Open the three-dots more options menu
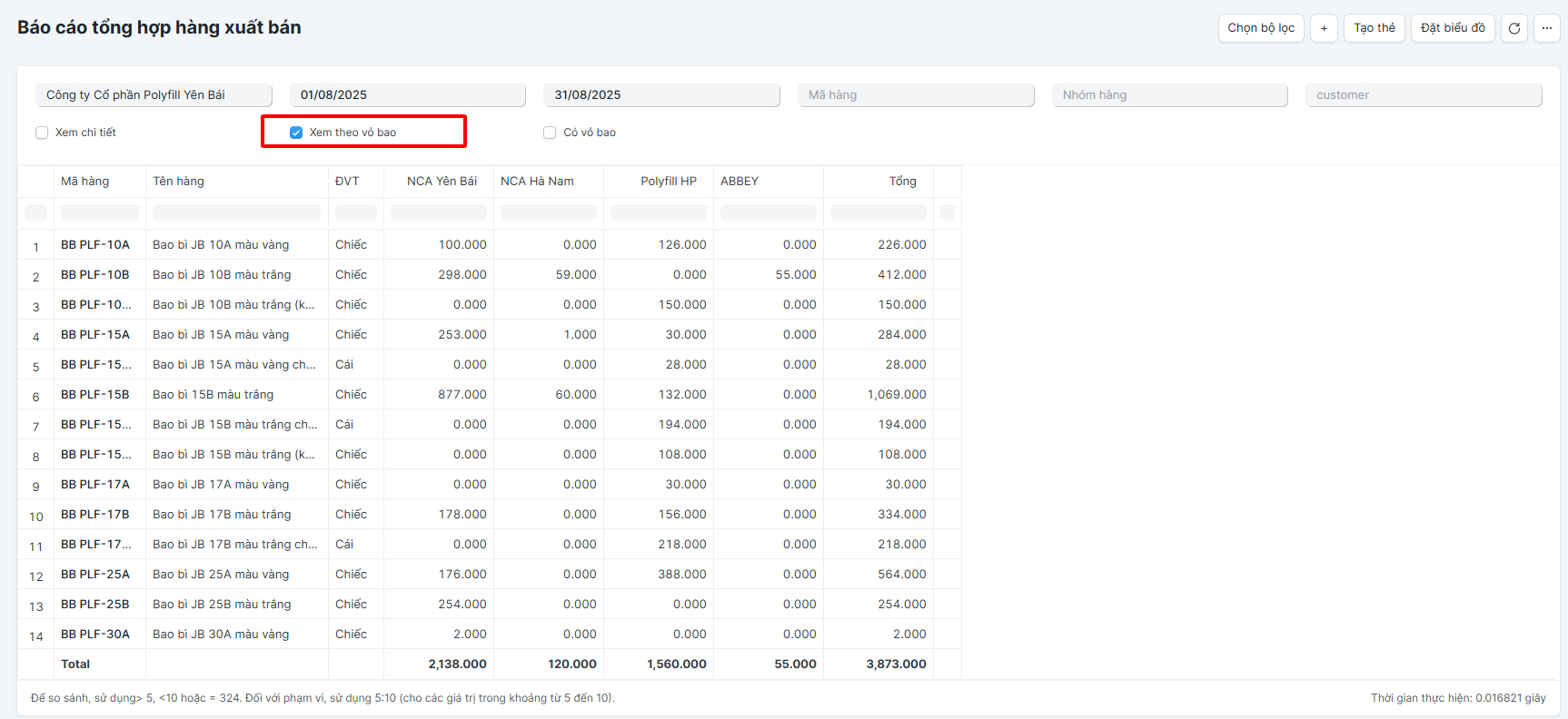 pos(1547,28)
